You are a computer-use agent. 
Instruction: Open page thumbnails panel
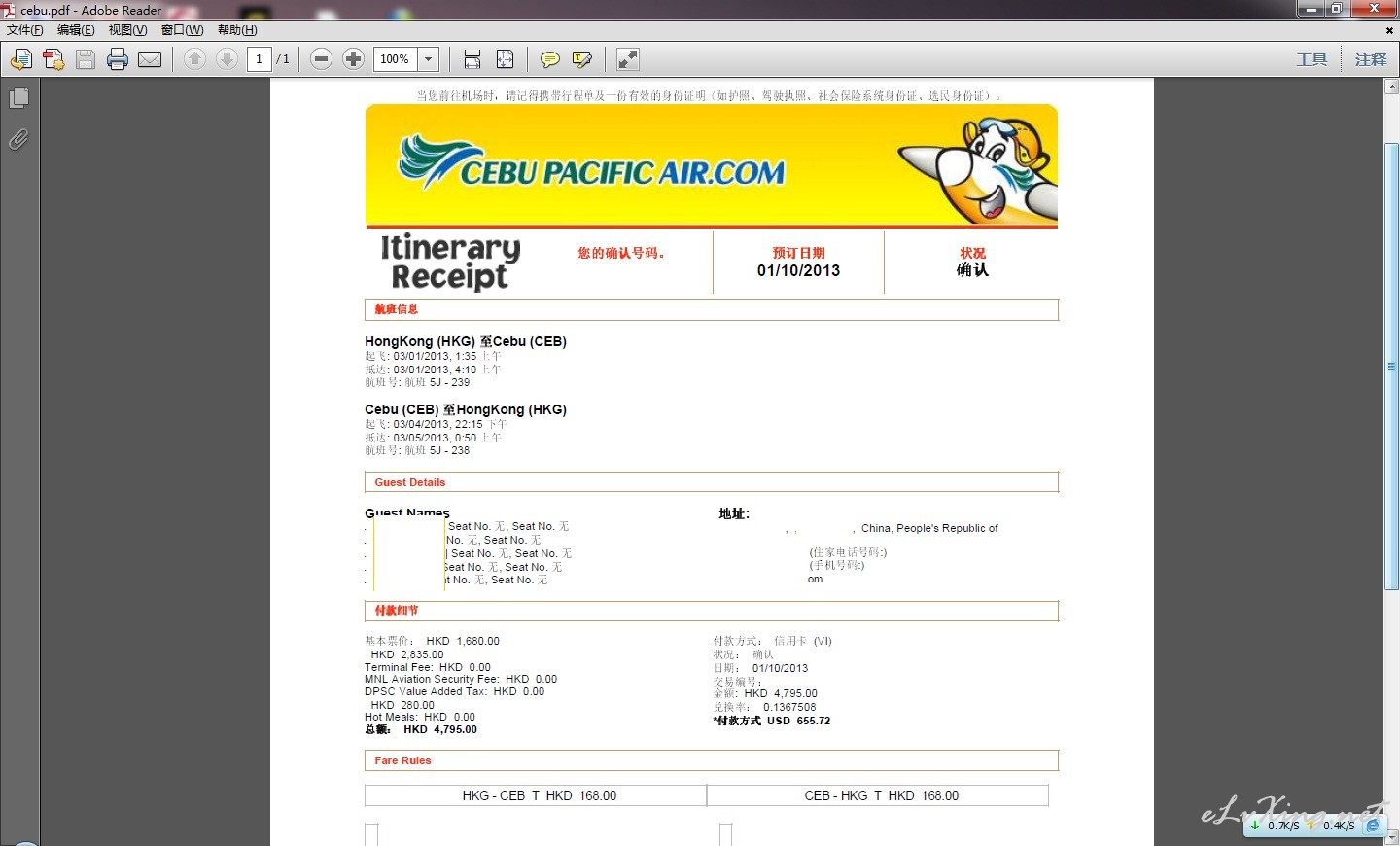pyautogui.click(x=18, y=98)
